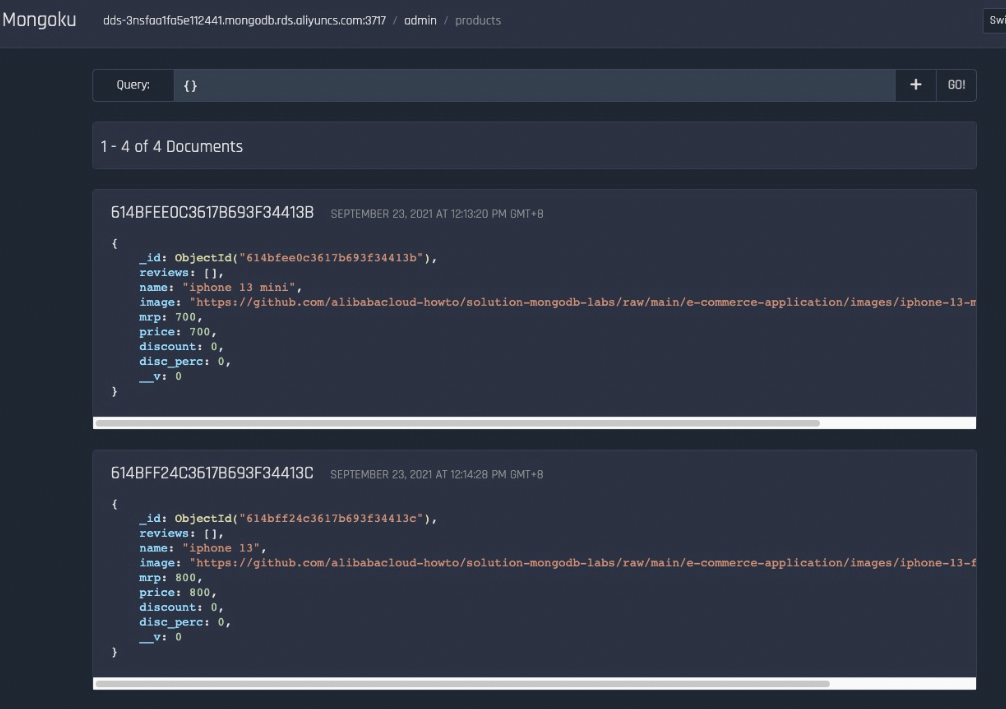Run the query with the GO! button

click(956, 85)
